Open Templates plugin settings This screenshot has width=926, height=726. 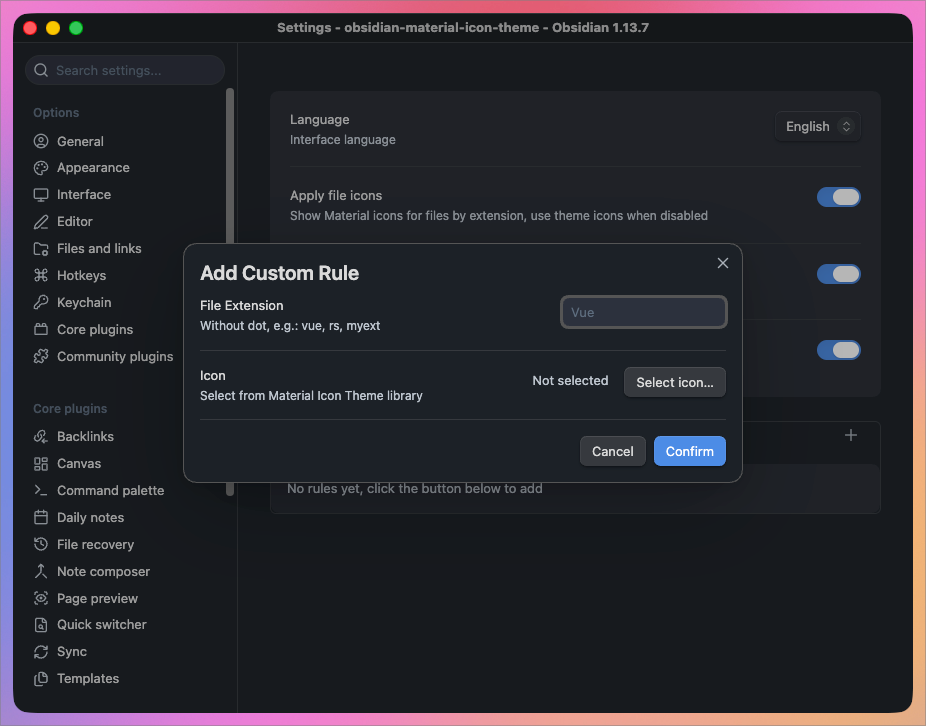[x=88, y=679]
